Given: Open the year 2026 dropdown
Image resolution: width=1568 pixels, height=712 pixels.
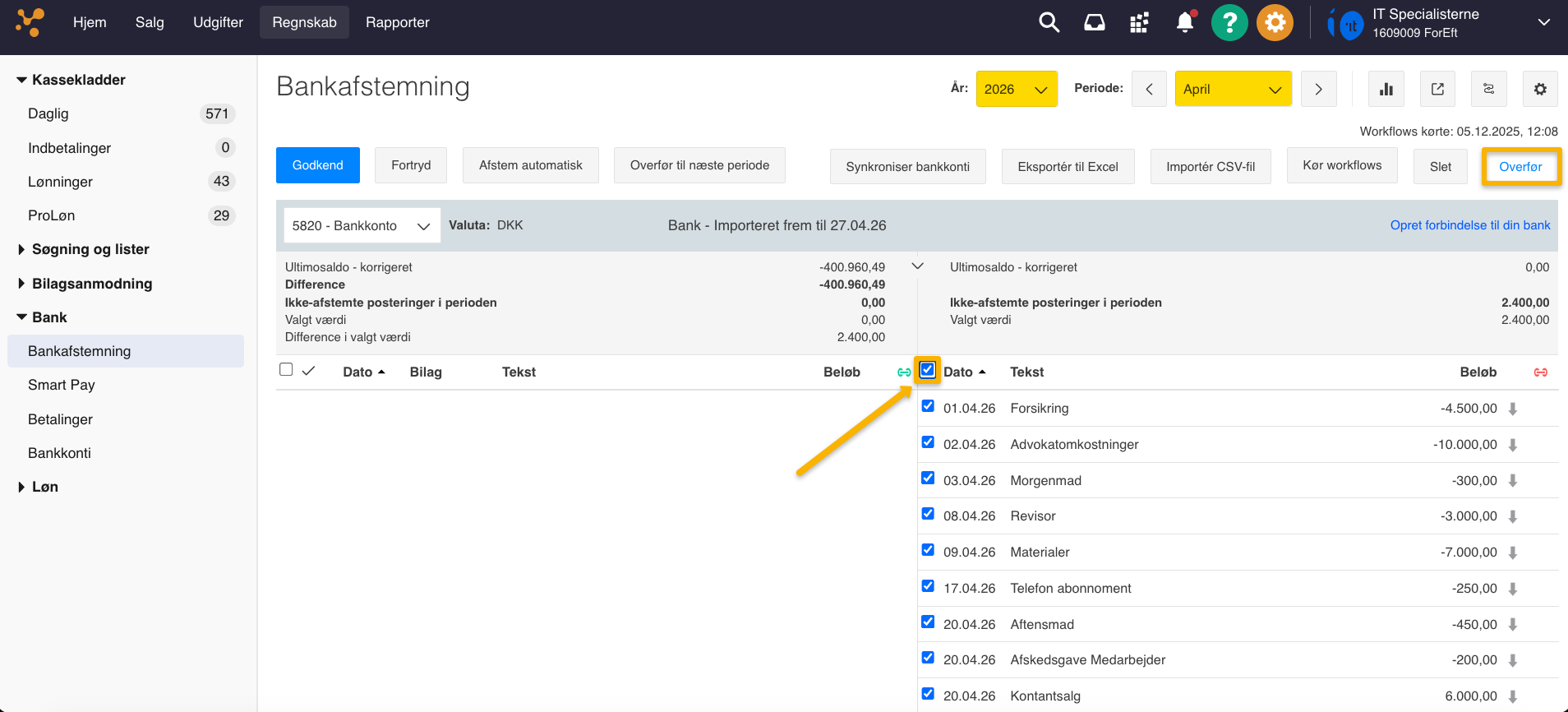Looking at the screenshot, I should (1016, 89).
